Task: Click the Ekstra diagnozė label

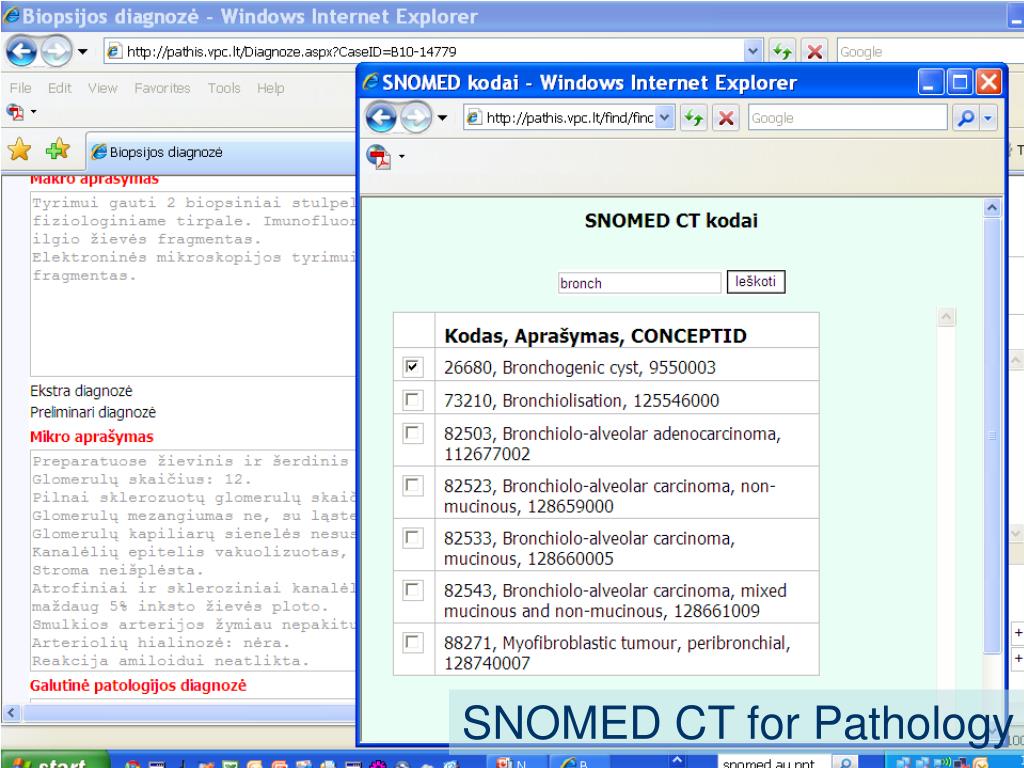Action: point(81,391)
